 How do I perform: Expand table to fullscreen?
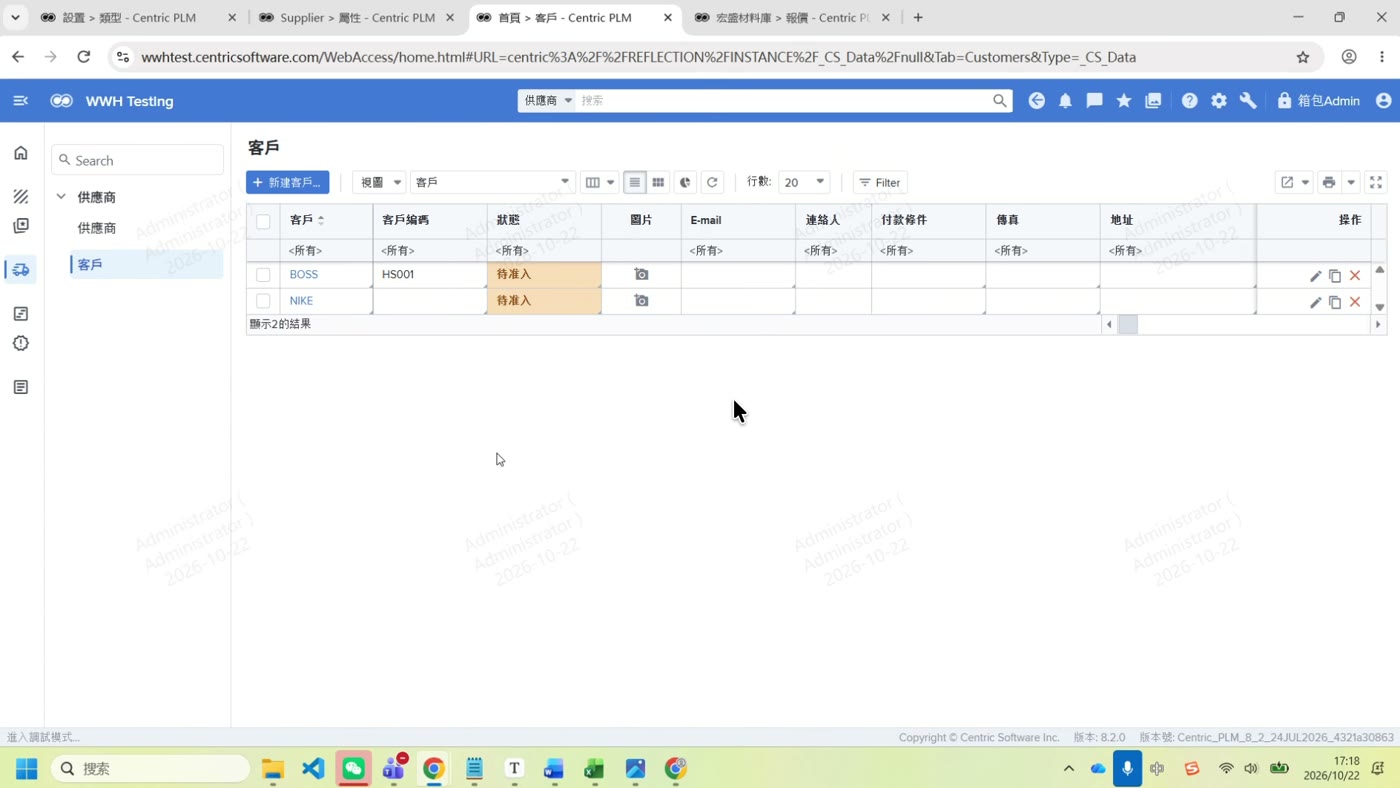pyautogui.click(x=1376, y=182)
